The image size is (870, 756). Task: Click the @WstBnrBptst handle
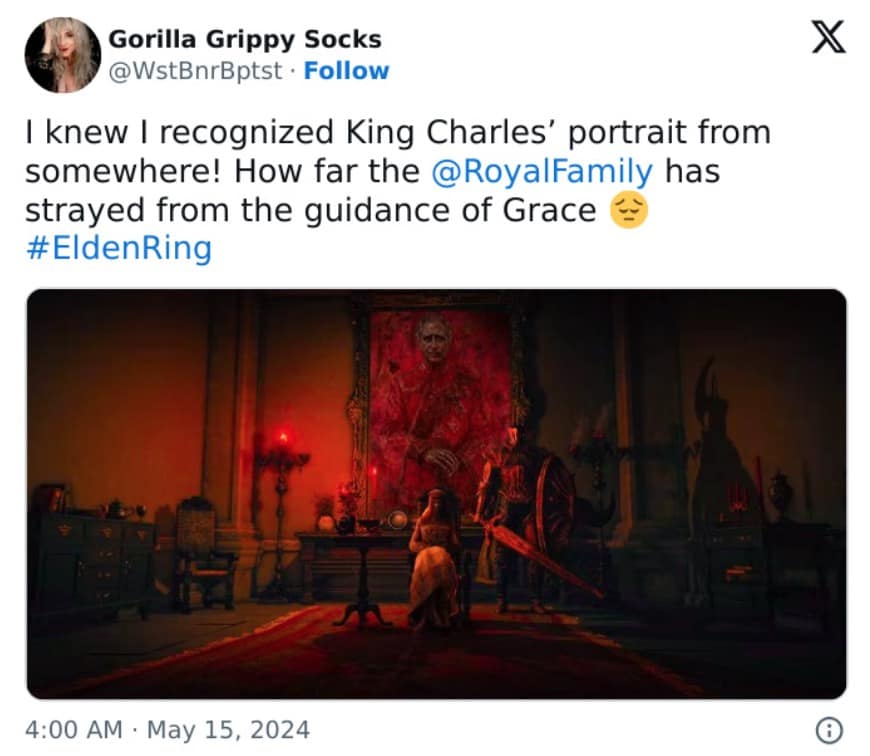click(x=198, y=71)
